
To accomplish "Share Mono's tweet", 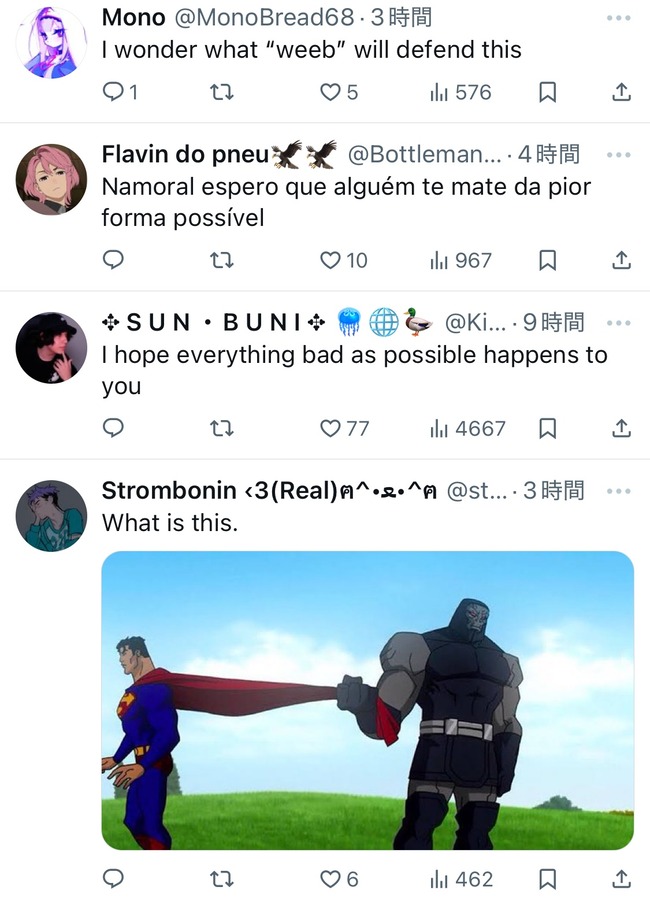I will (621, 92).
